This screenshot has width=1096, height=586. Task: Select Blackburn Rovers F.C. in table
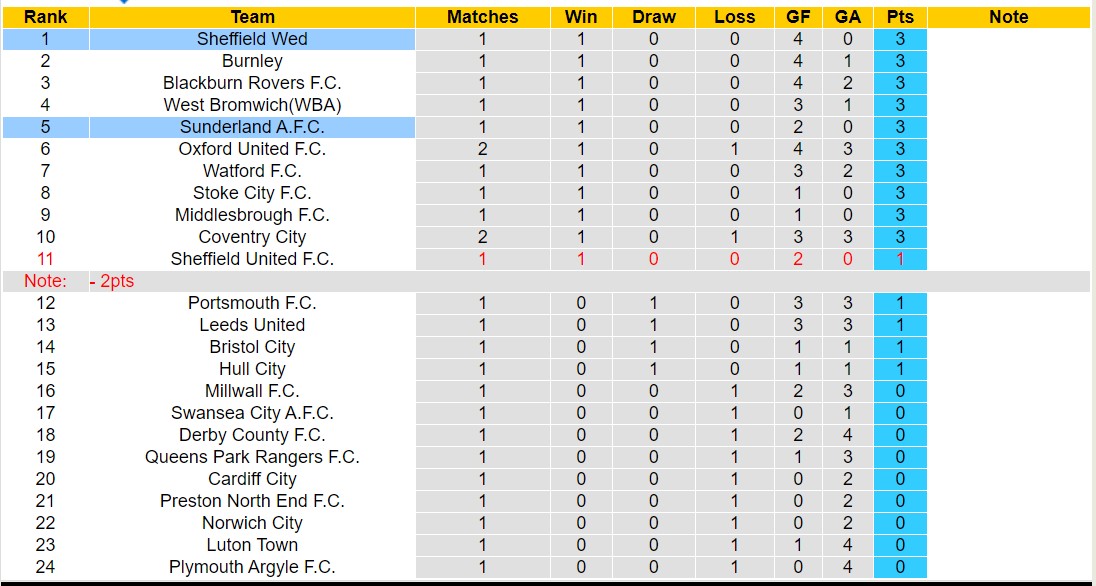click(252, 83)
